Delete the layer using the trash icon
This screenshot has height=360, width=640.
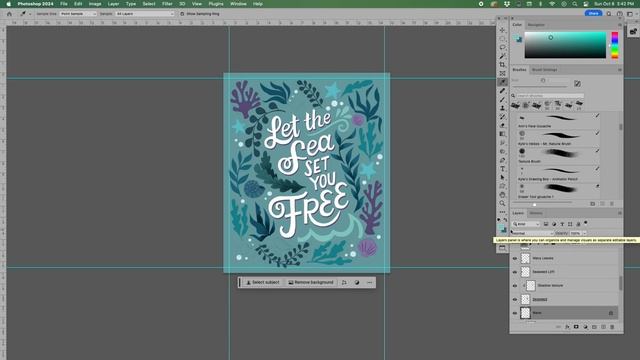coord(612,327)
